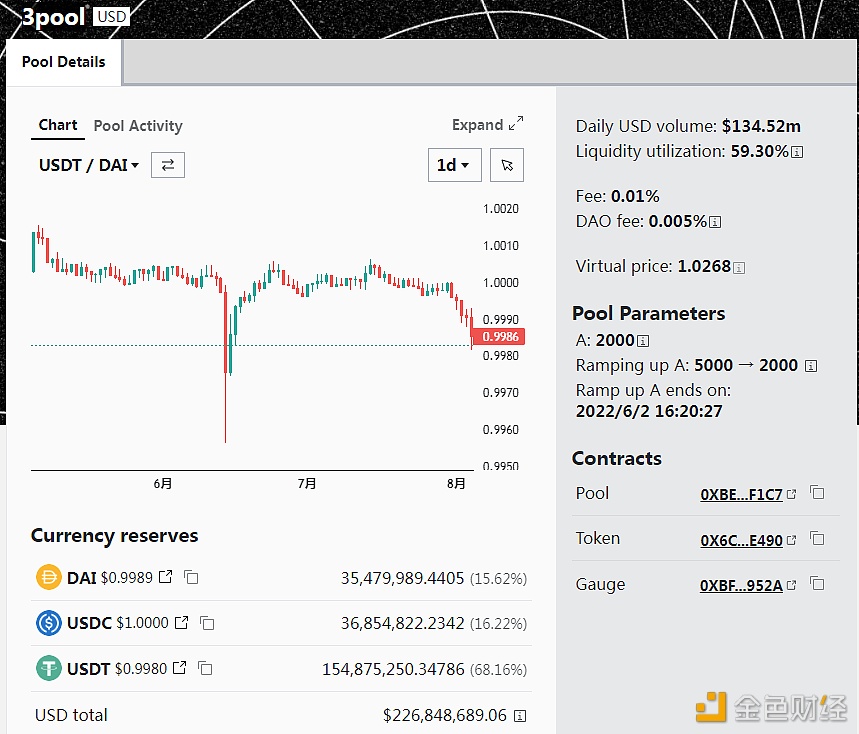
Task: Click the USDC coin logo
Action: (x=49, y=623)
